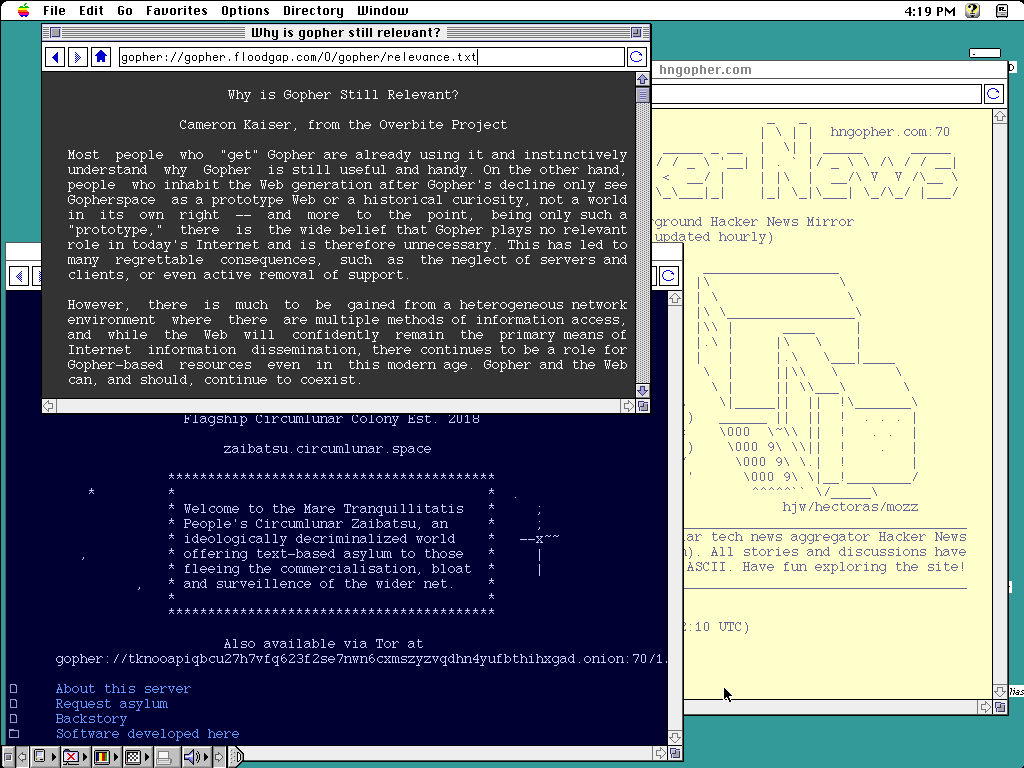This screenshot has height=768, width=1024.
Task: Follow the 'Software developed here' link
Action: (147, 733)
